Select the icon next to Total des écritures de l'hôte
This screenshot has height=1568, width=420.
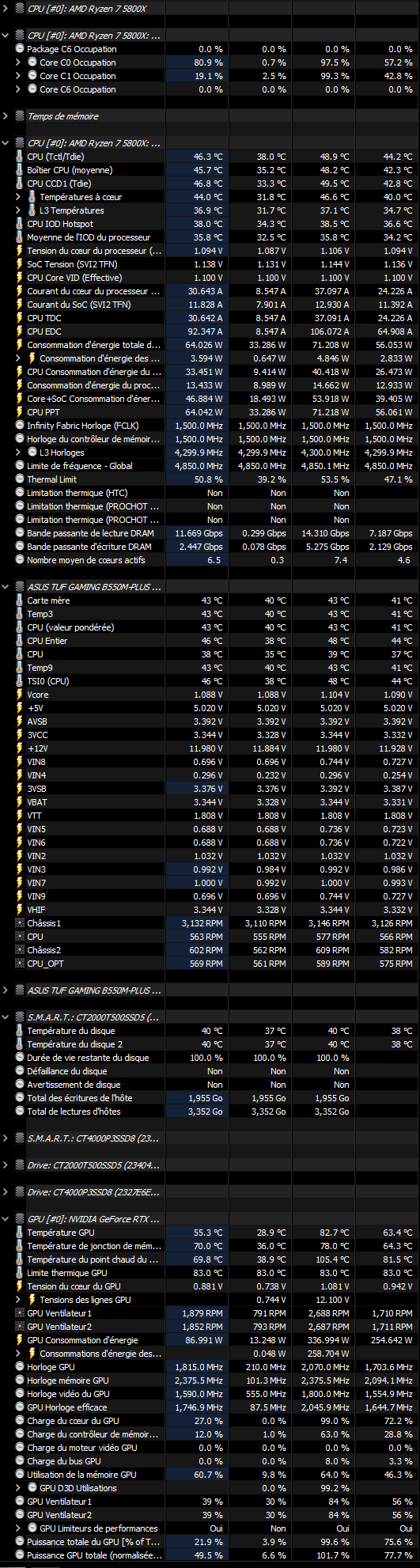(x=20, y=1098)
